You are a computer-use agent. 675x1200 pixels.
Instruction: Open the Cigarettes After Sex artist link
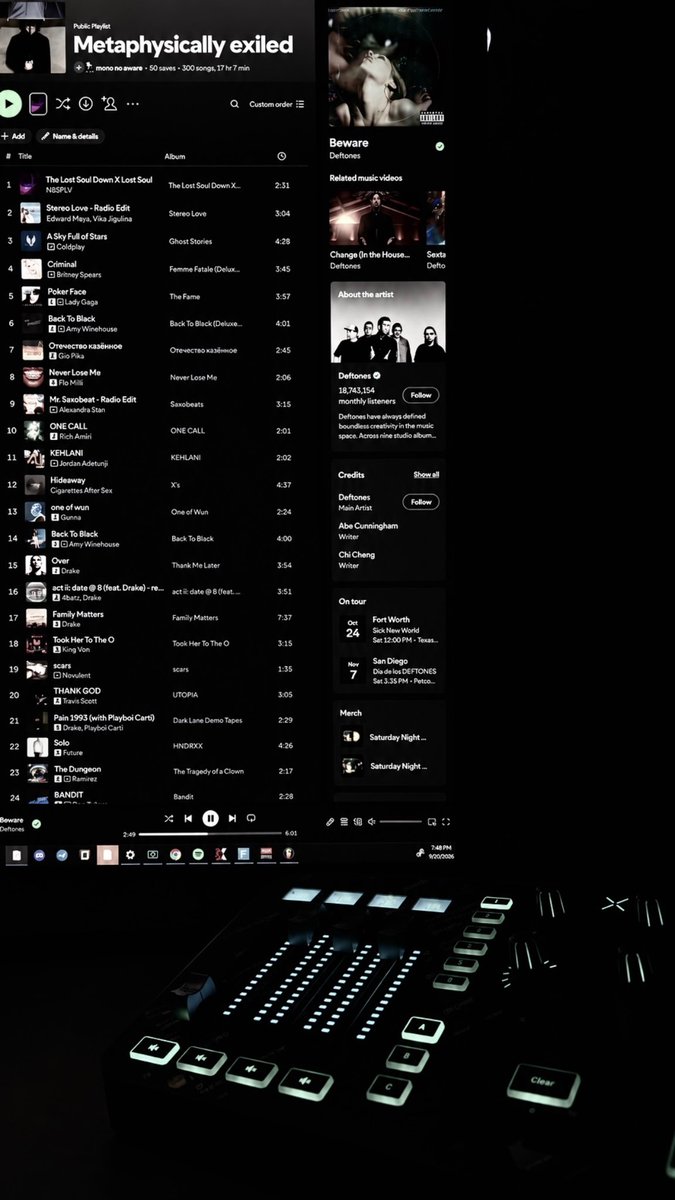tap(82, 491)
